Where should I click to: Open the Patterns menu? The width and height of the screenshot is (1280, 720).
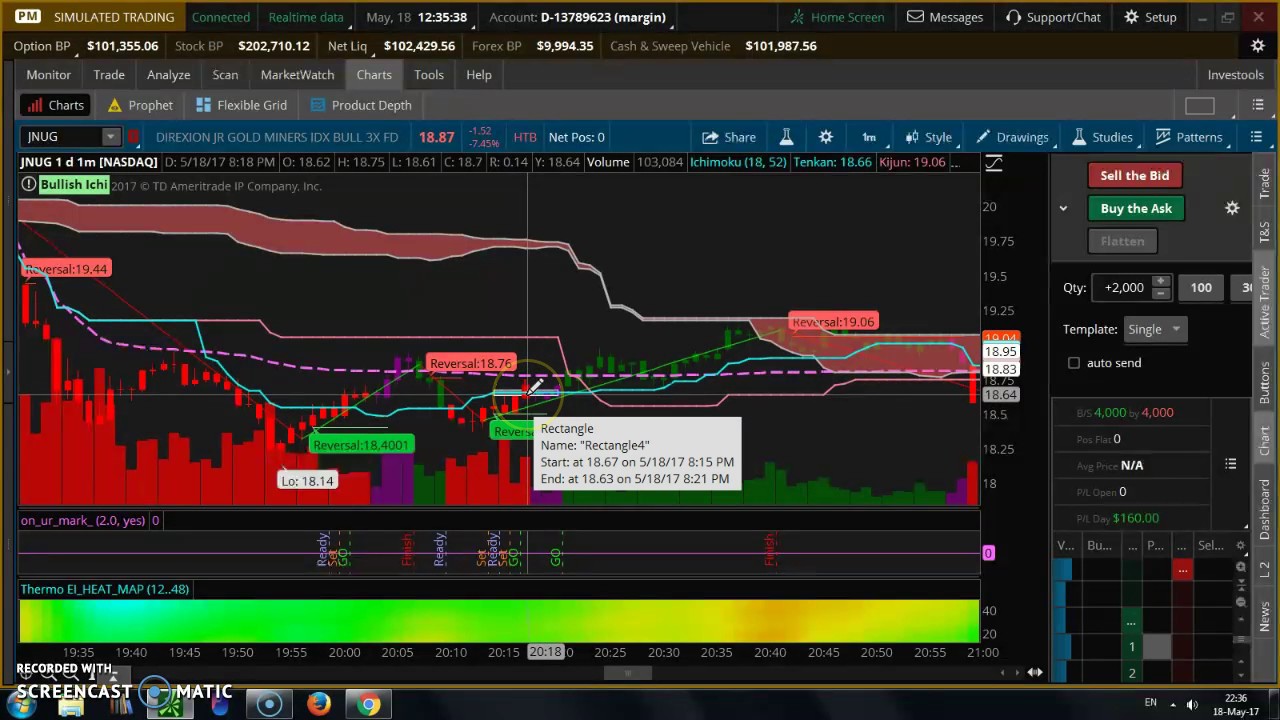1188,137
